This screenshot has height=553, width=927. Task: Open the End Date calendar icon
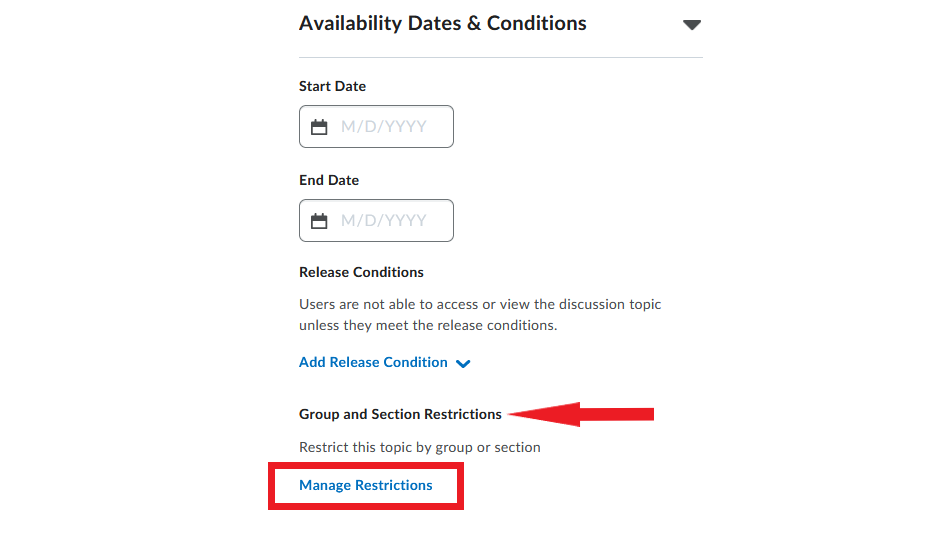click(319, 221)
